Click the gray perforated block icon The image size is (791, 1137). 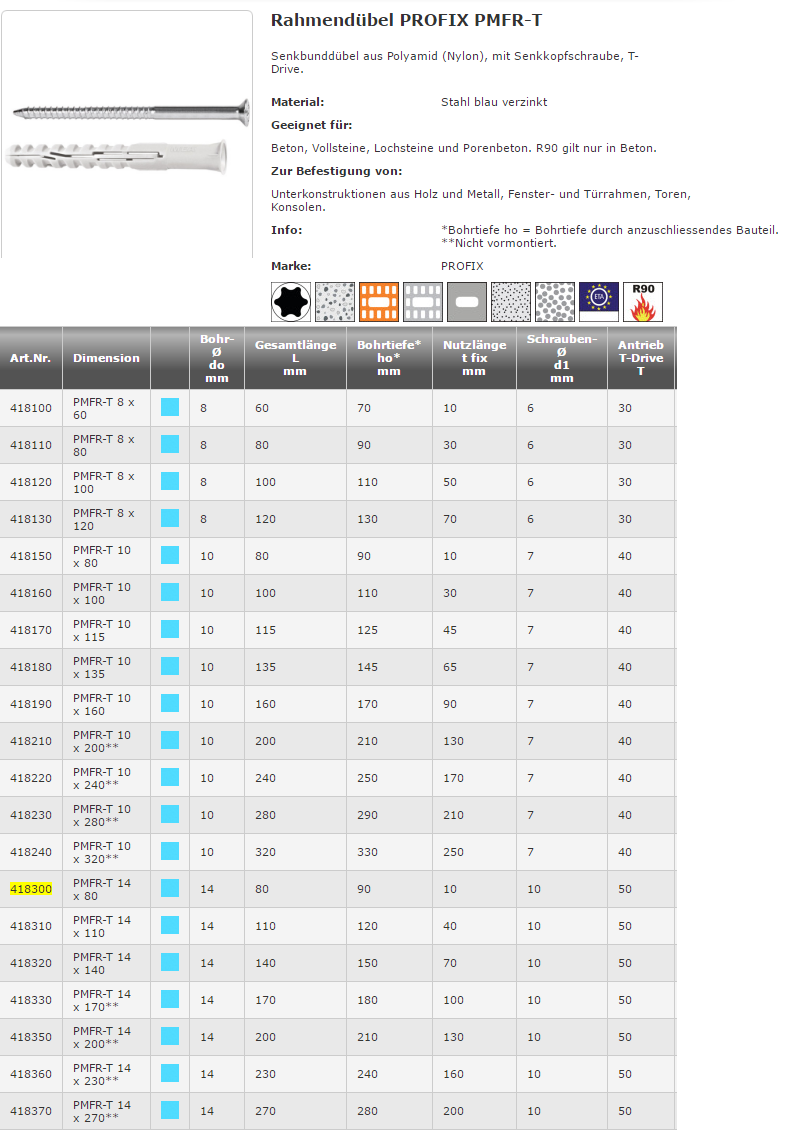(423, 302)
